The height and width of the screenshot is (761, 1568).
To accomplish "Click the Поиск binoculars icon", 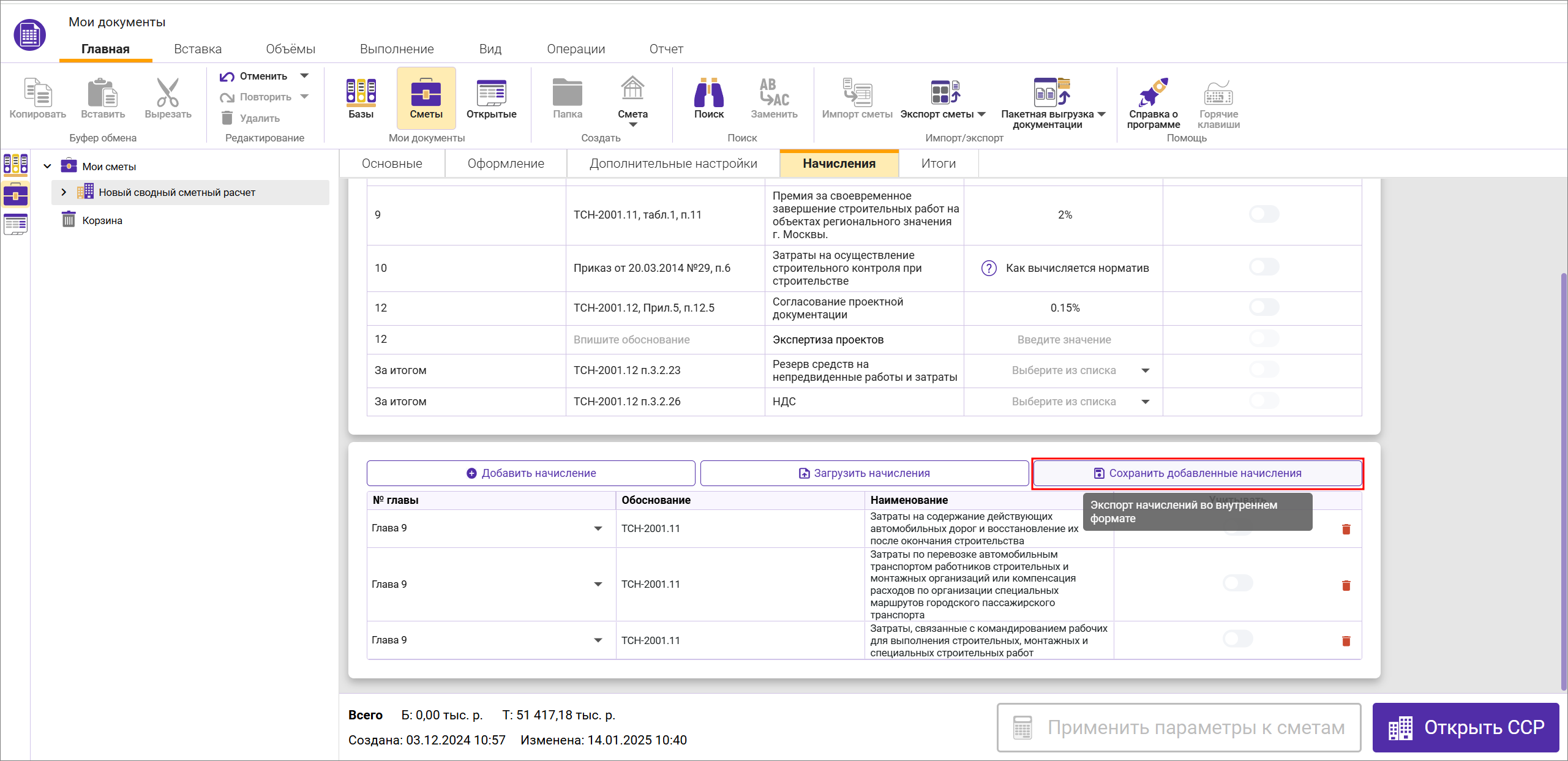I will [708, 93].
